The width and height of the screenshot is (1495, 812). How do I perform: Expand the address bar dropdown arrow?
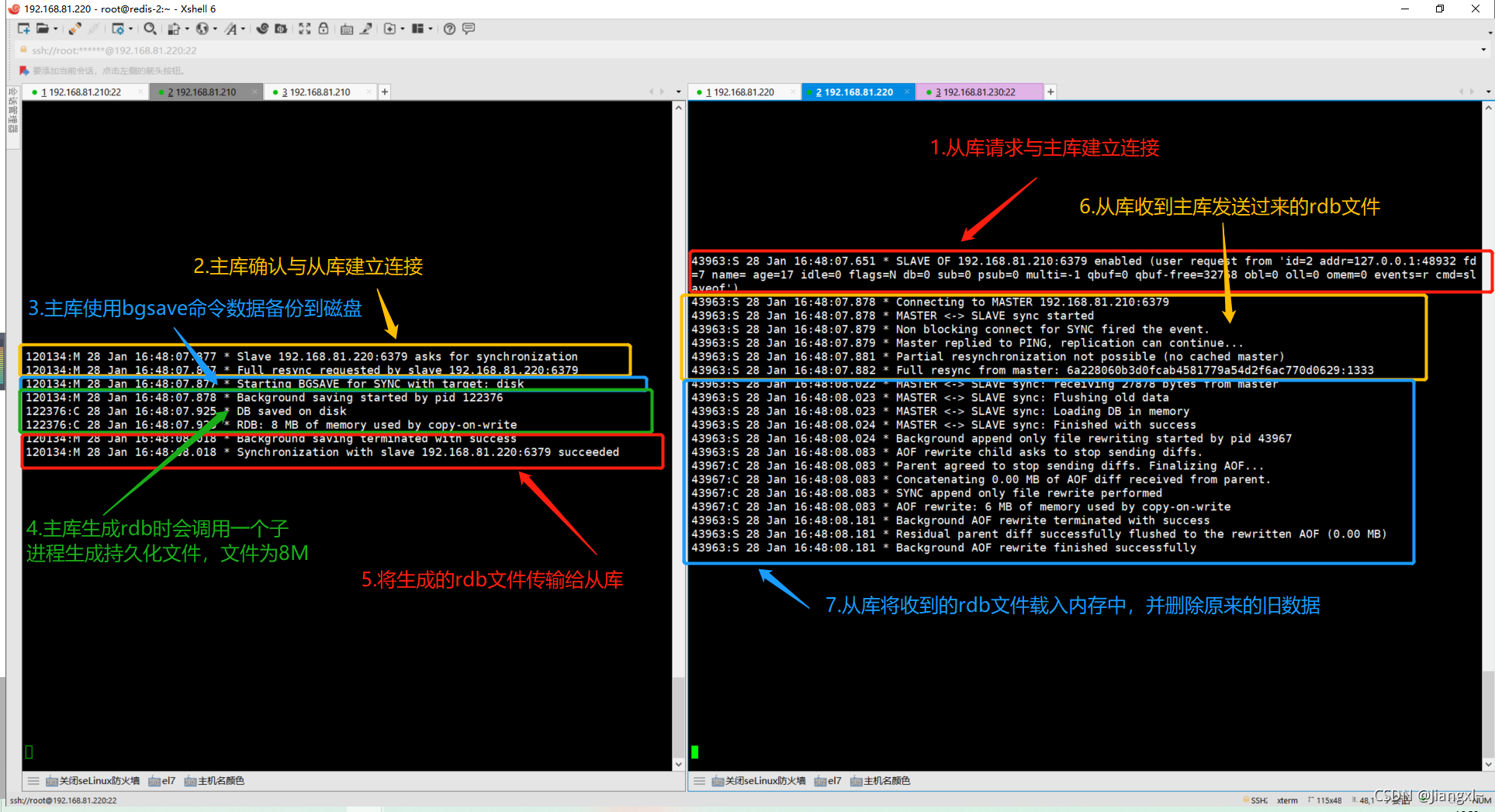pos(1483,50)
